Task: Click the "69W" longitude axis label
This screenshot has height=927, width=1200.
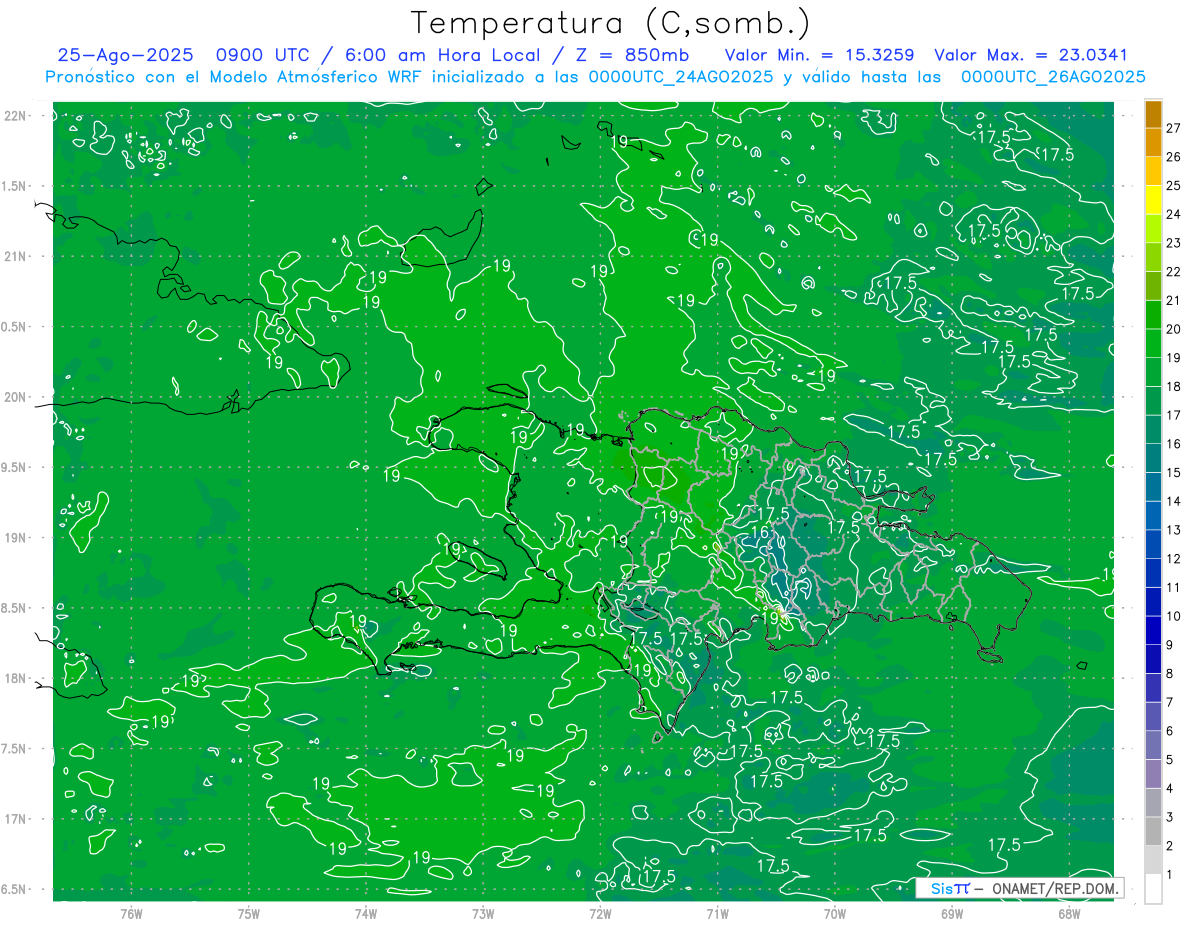Action: pos(952,913)
